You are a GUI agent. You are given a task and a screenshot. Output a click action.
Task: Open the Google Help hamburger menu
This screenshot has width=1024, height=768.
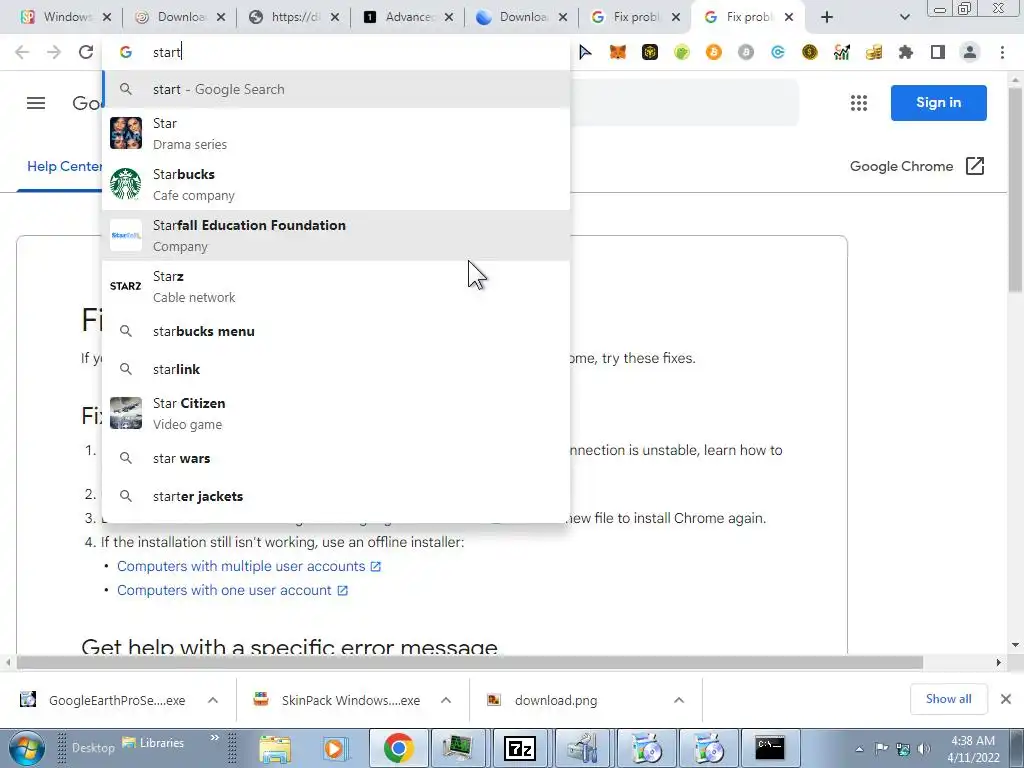(x=36, y=103)
